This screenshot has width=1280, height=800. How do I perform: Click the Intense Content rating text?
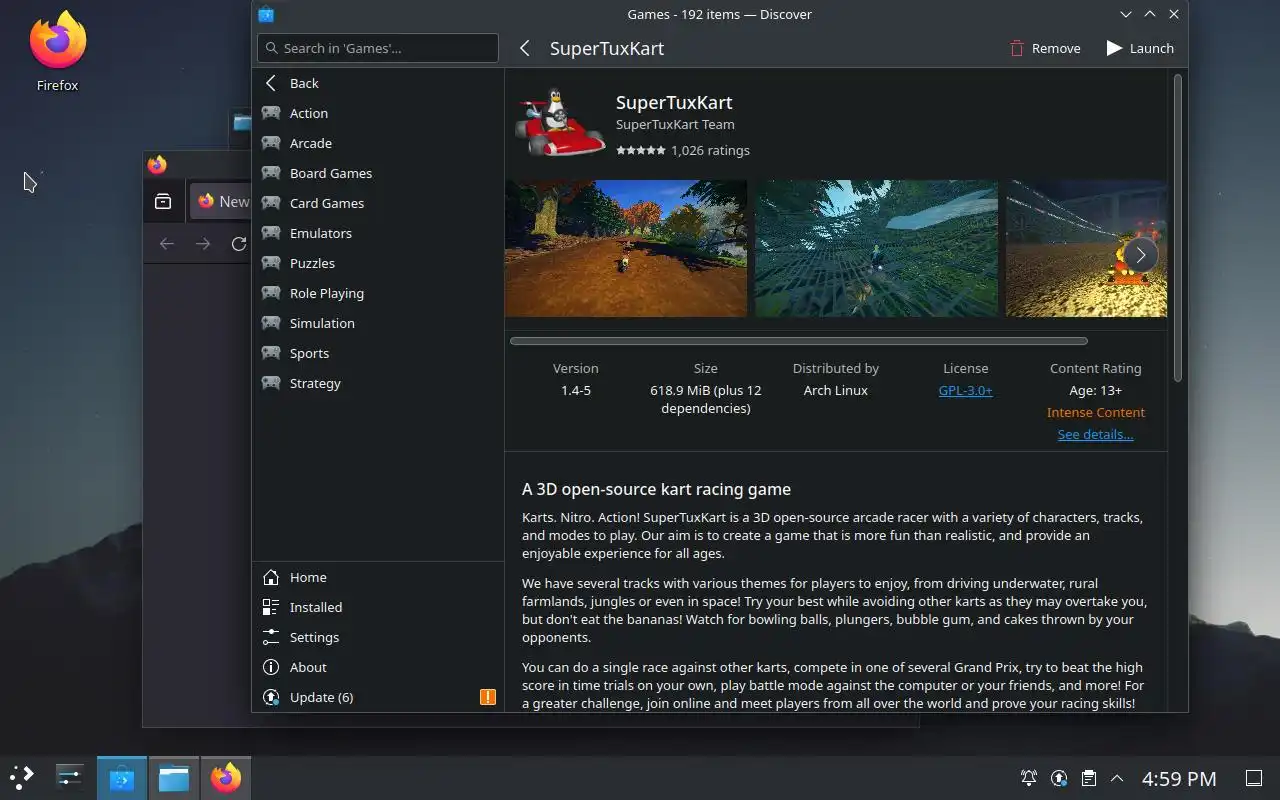tap(1095, 412)
